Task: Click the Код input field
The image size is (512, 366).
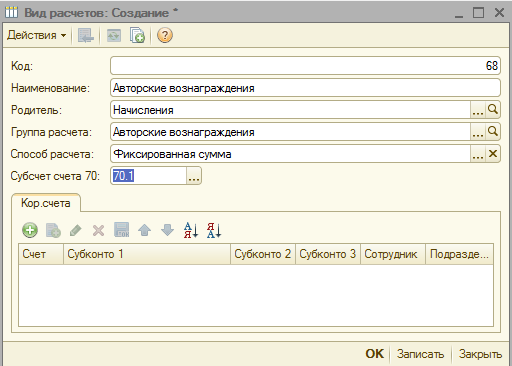Action: tap(305, 66)
